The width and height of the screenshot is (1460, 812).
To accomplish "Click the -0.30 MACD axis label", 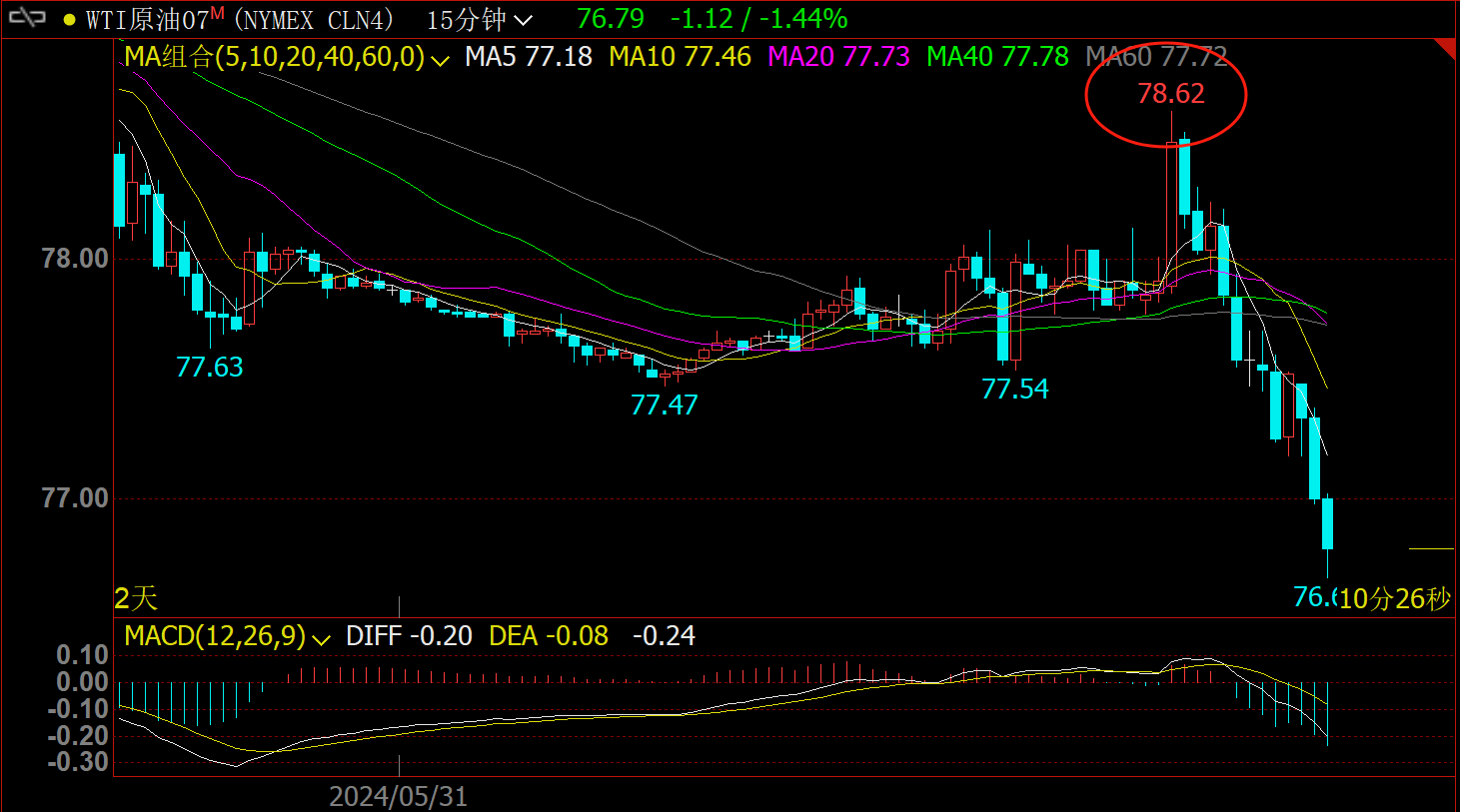I will click(78, 762).
